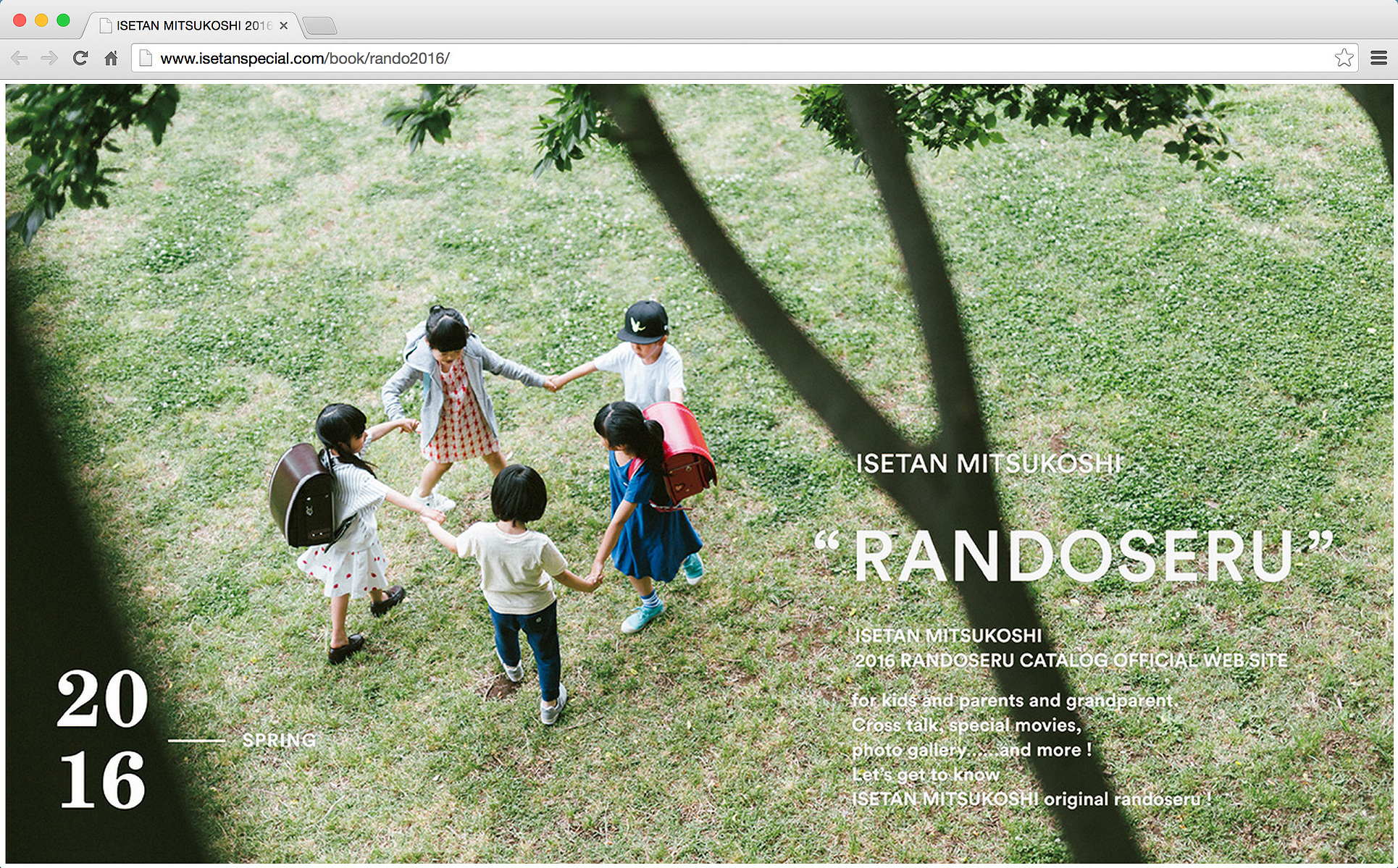Click the yellow minimize window button
This screenshot has height=868, width=1398.
pos(41,20)
